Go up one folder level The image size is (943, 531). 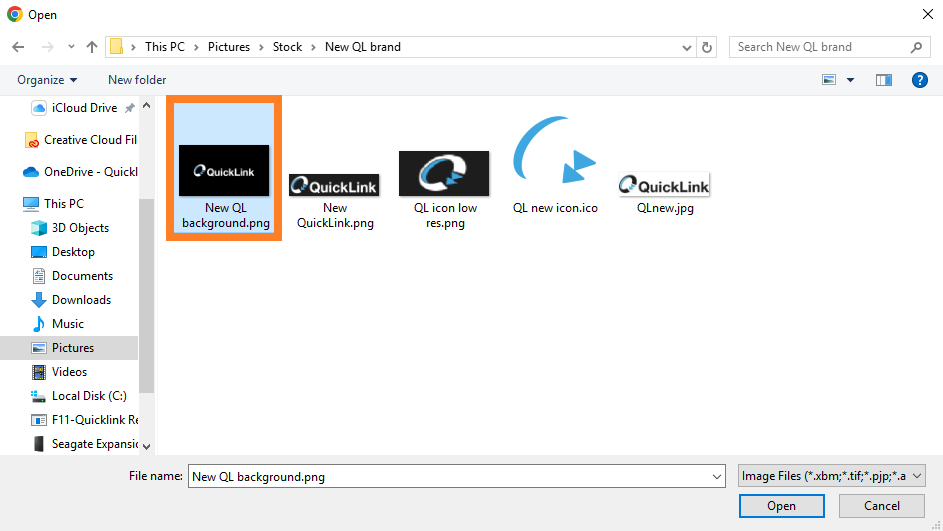pos(91,47)
